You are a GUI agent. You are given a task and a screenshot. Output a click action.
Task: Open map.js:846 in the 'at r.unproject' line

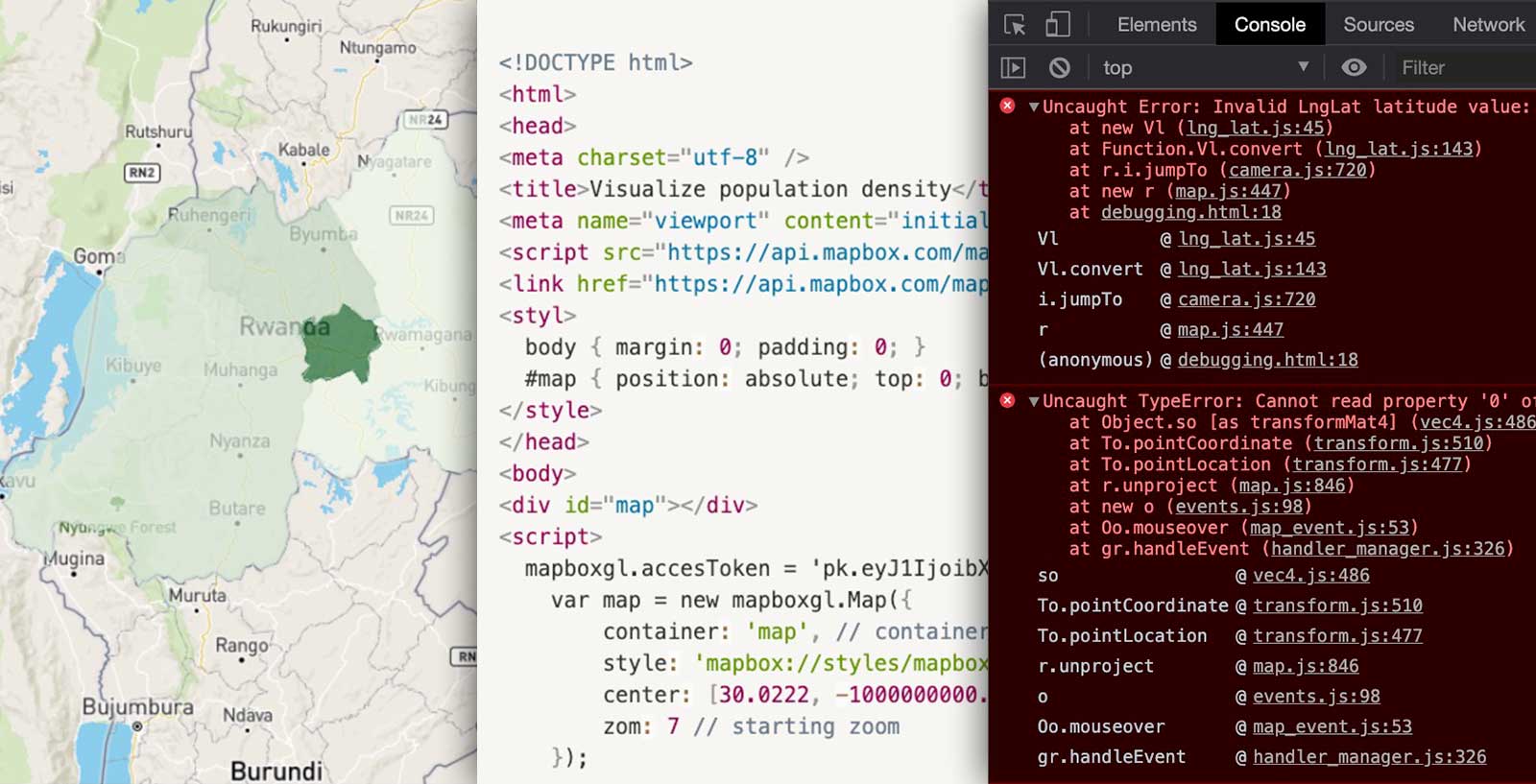click(1293, 486)
